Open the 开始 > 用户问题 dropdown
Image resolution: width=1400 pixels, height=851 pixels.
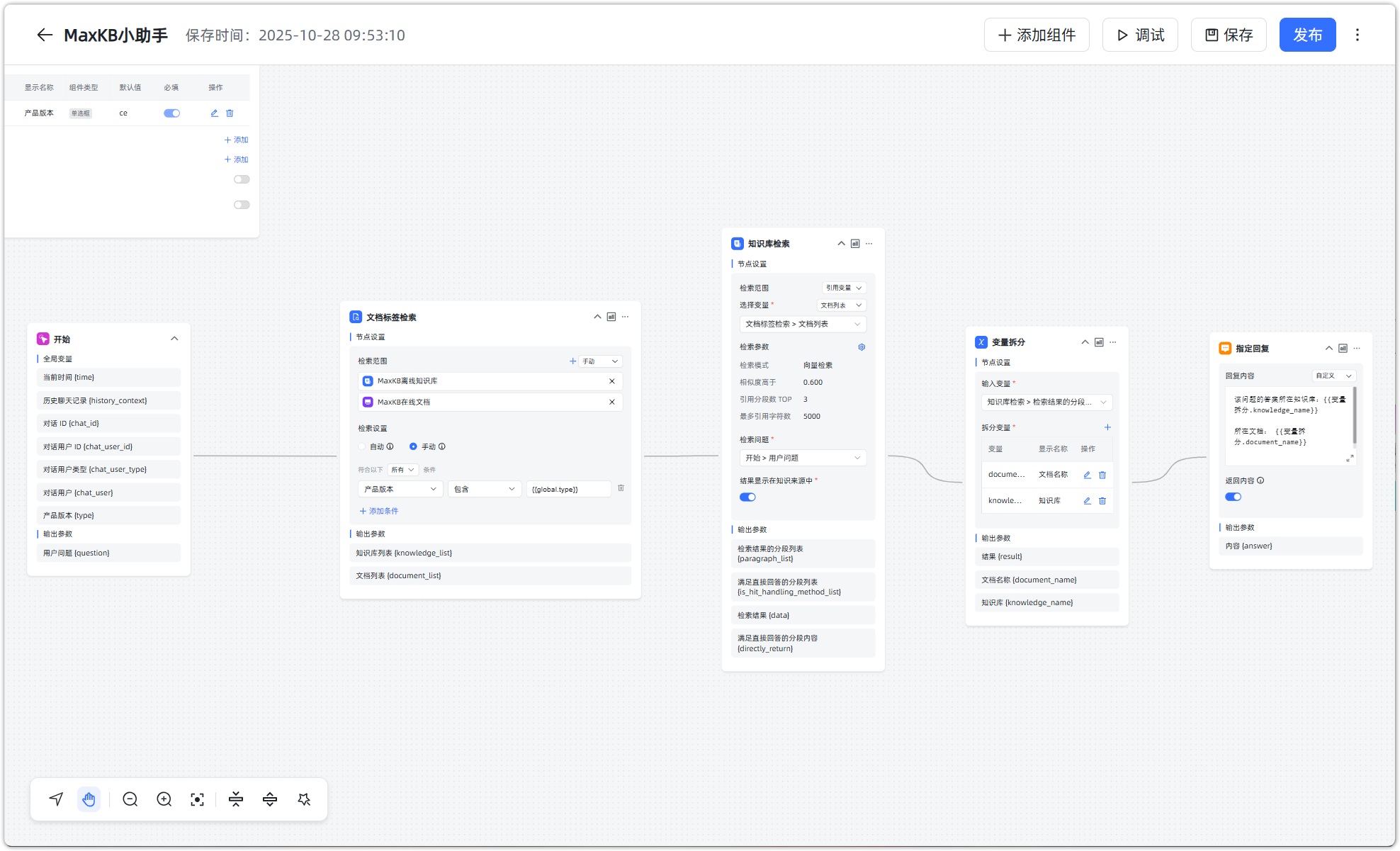(x=802, y=458)
